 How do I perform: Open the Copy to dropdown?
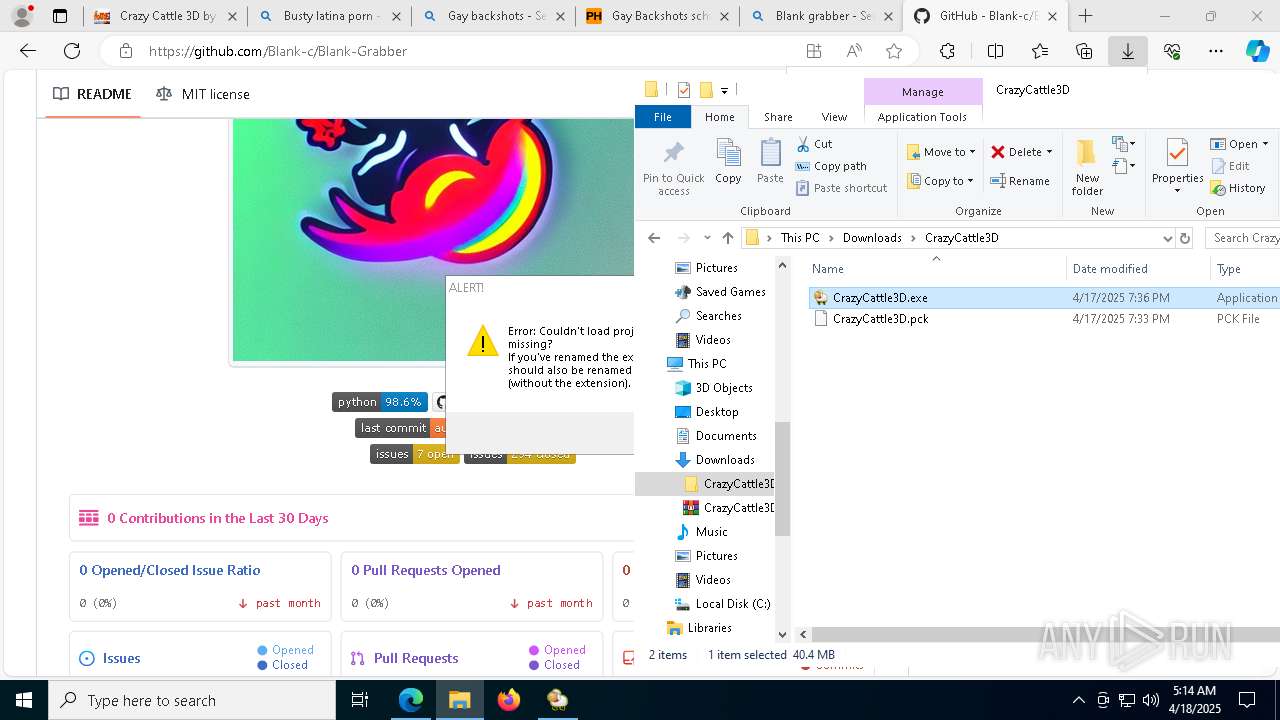(941, 181)
